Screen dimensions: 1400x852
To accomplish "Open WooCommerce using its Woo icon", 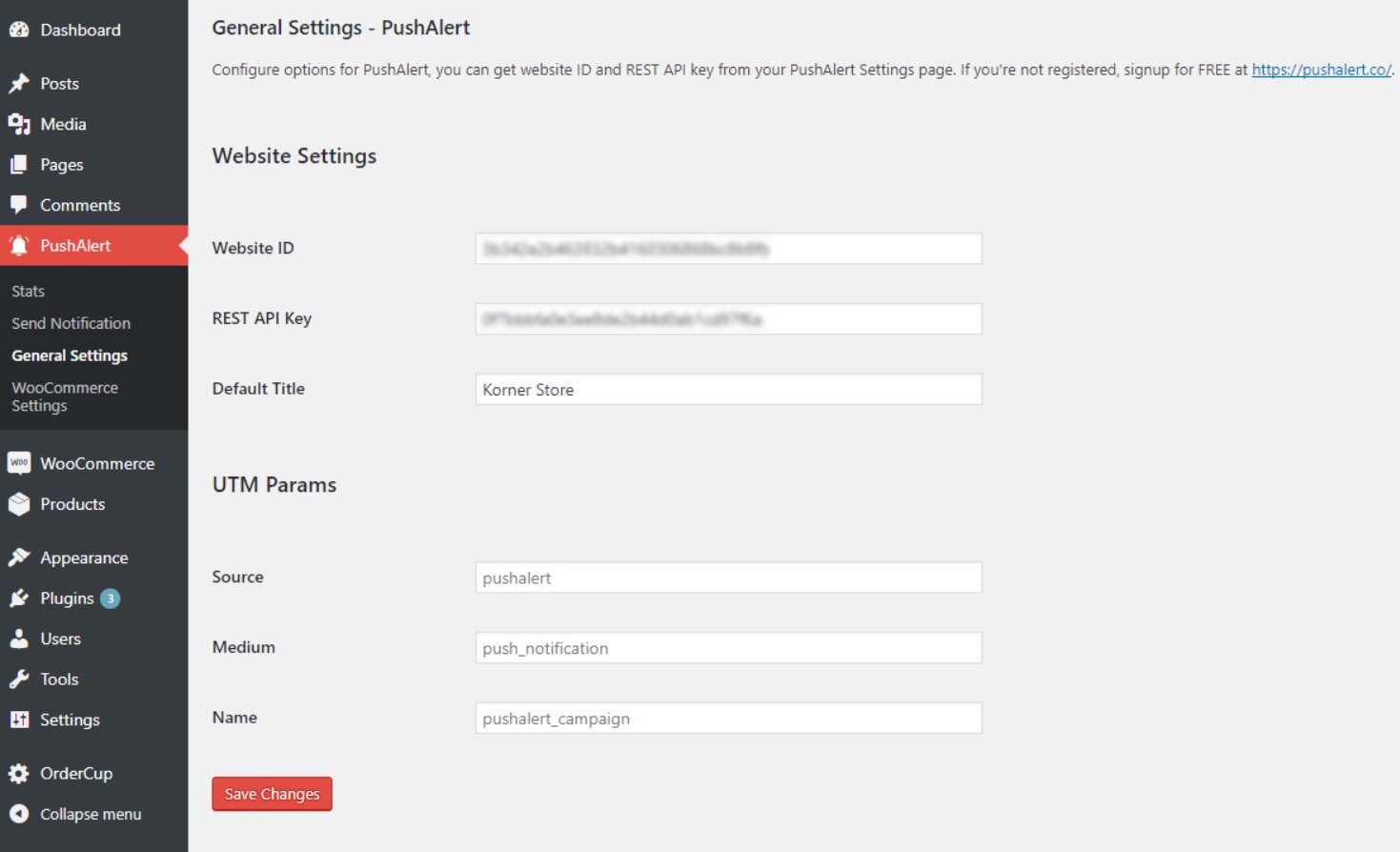I will pyautogui.click(x=19, y=462).
